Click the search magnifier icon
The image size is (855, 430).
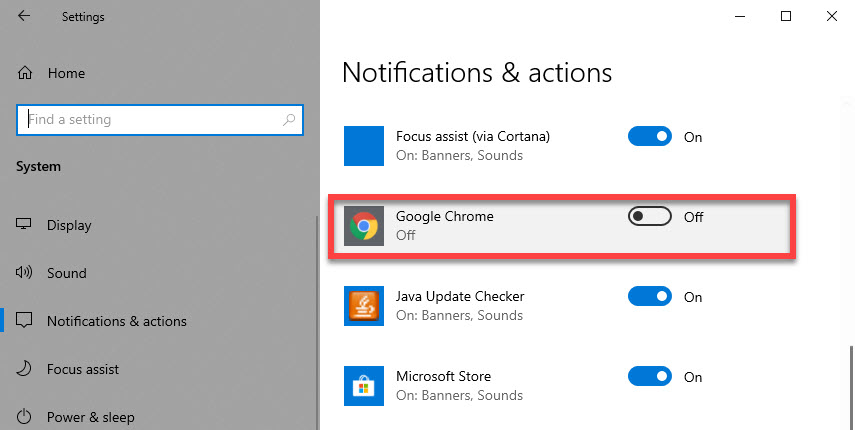point(289,119)
